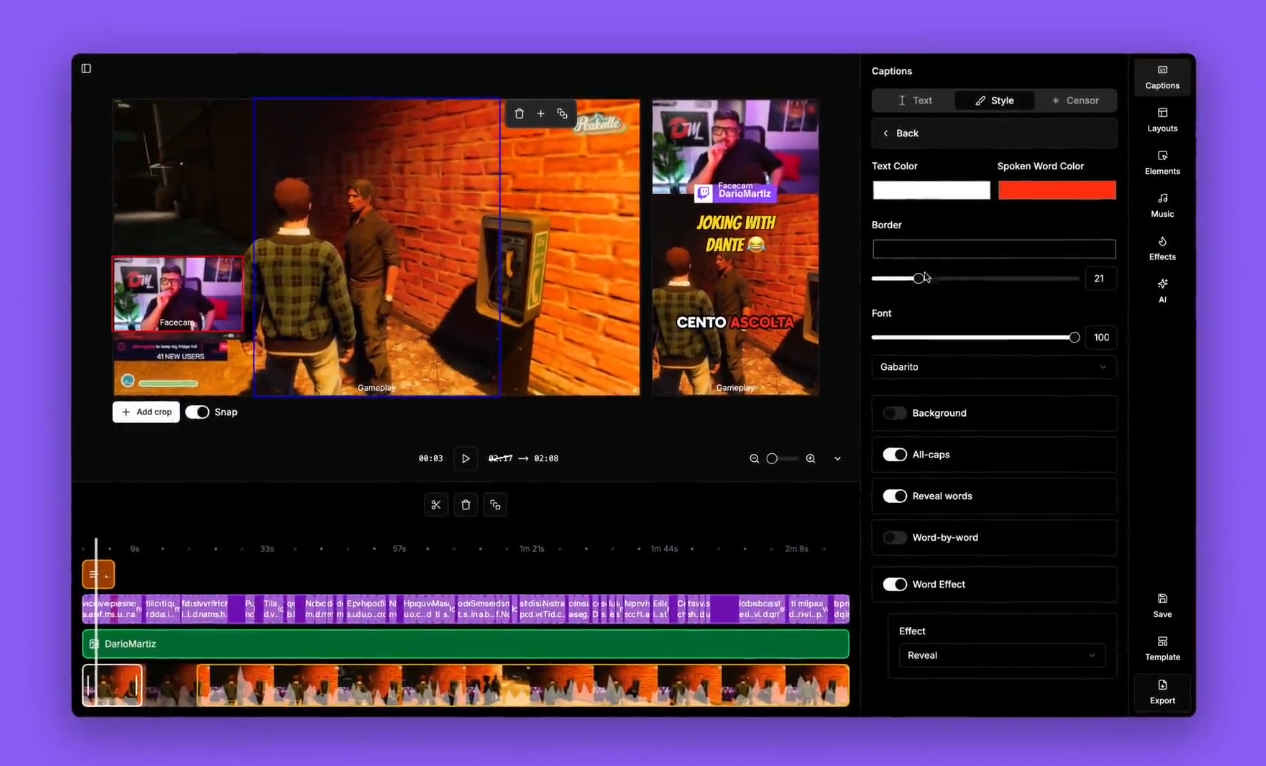Open the Layouts panel in sidebar
1266x766 pixels.
(1162, 120)
